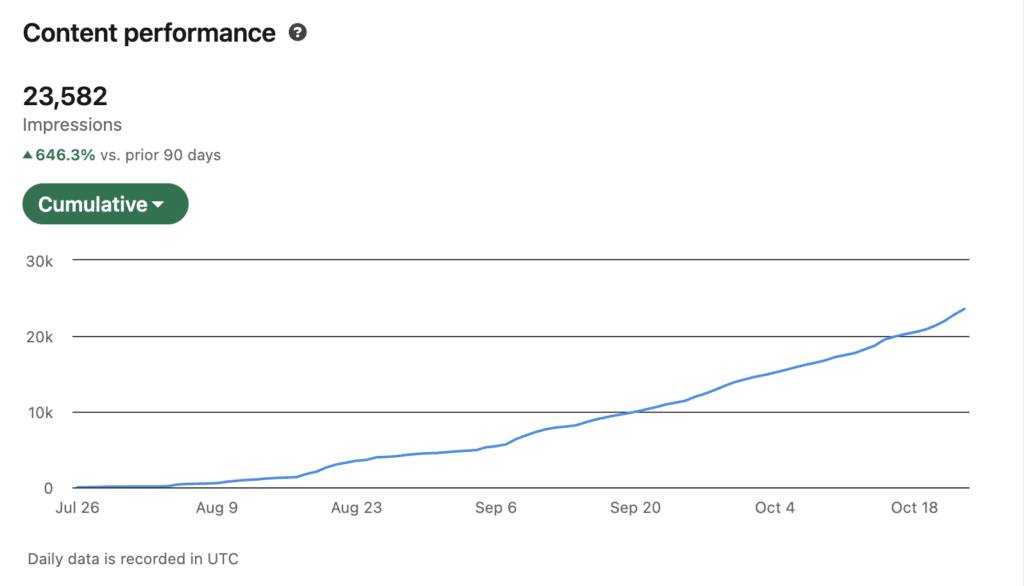Image resolution: width=1024 pixels, height=586 pixels.
Task: Click the vs. prior 90 days text
Action: [161, 155]
